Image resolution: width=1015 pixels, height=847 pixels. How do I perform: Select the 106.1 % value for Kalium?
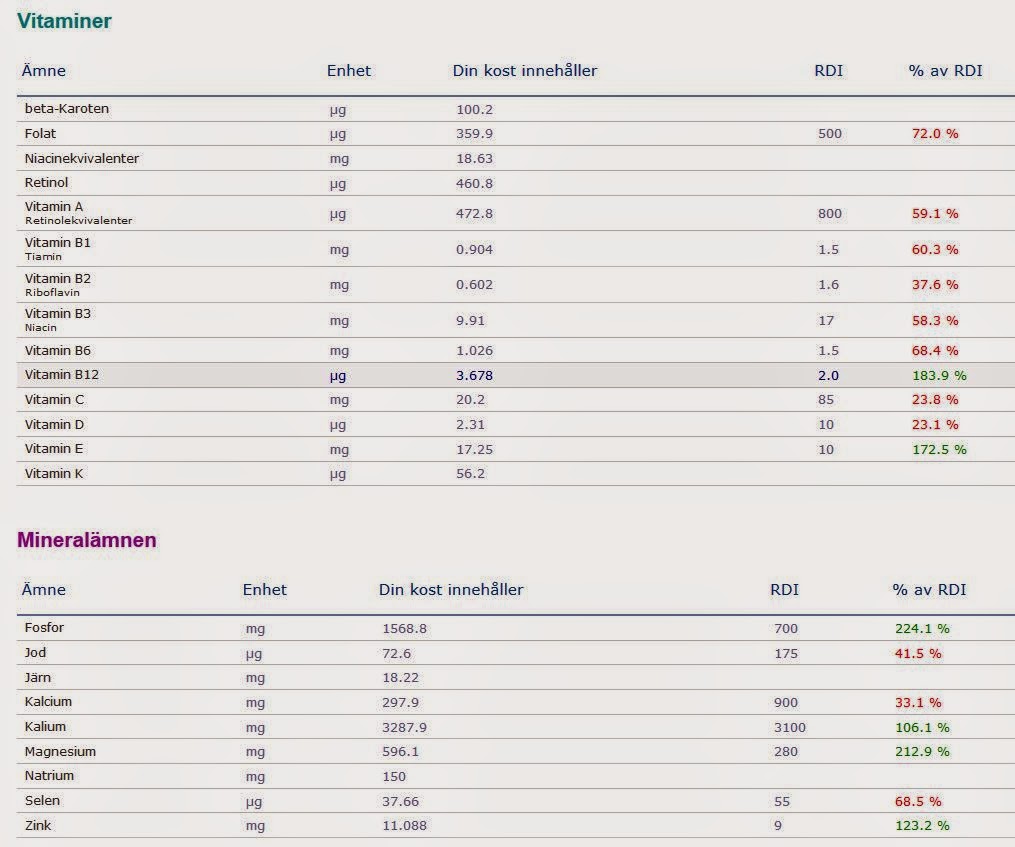pyautogui.click(x=922, y=727)
